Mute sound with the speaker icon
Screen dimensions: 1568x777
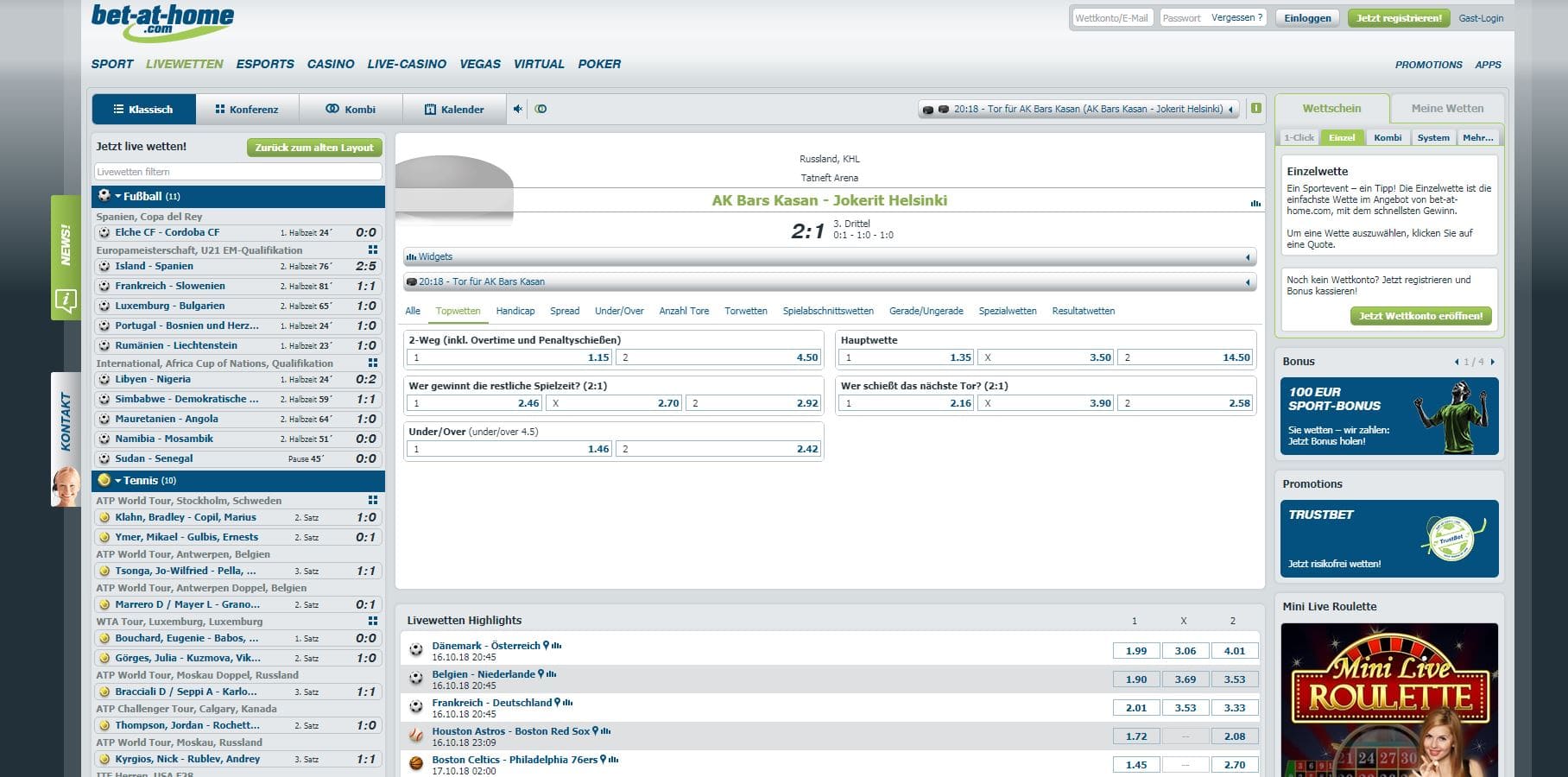click(518, 110)
